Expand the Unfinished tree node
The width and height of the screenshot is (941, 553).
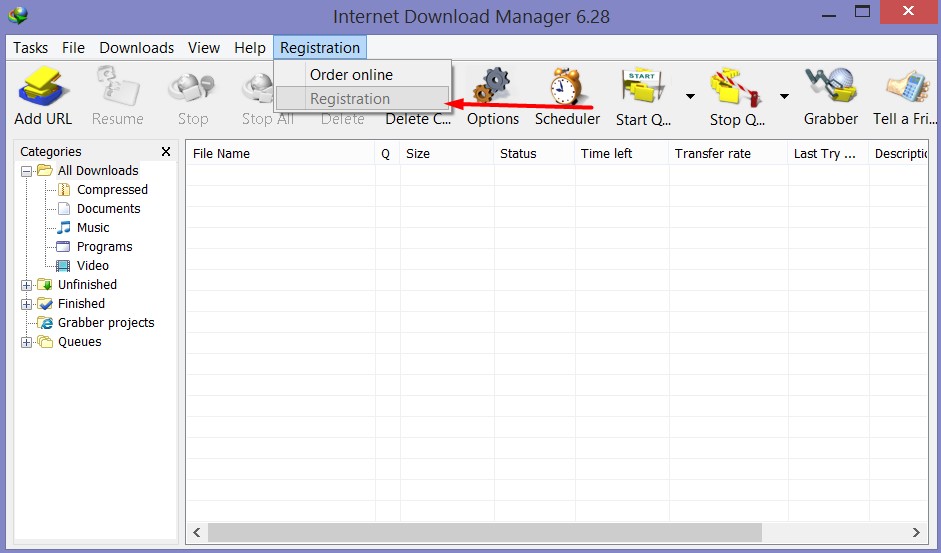click(x=26, y=285)
